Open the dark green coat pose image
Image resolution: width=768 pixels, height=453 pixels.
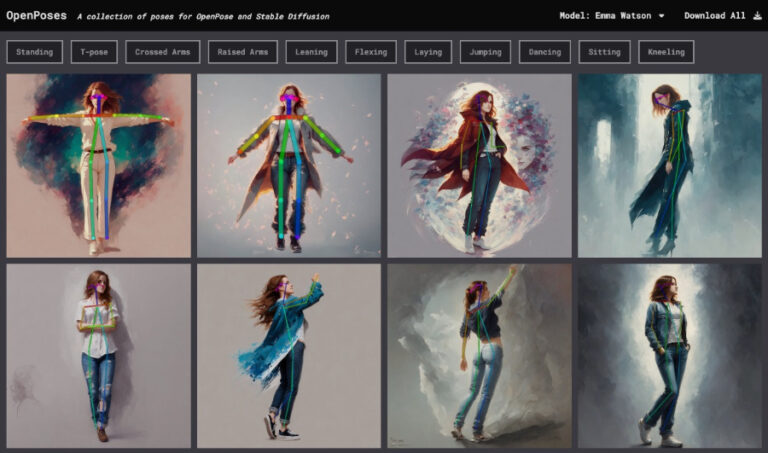[x=669, y=165]
